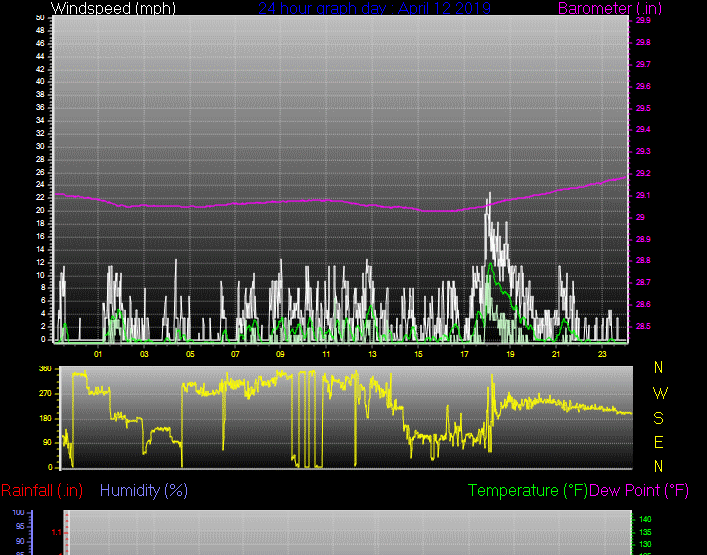Click humidity axis value 95
Screen dimensions: 707x555
[x=20, y=527]
